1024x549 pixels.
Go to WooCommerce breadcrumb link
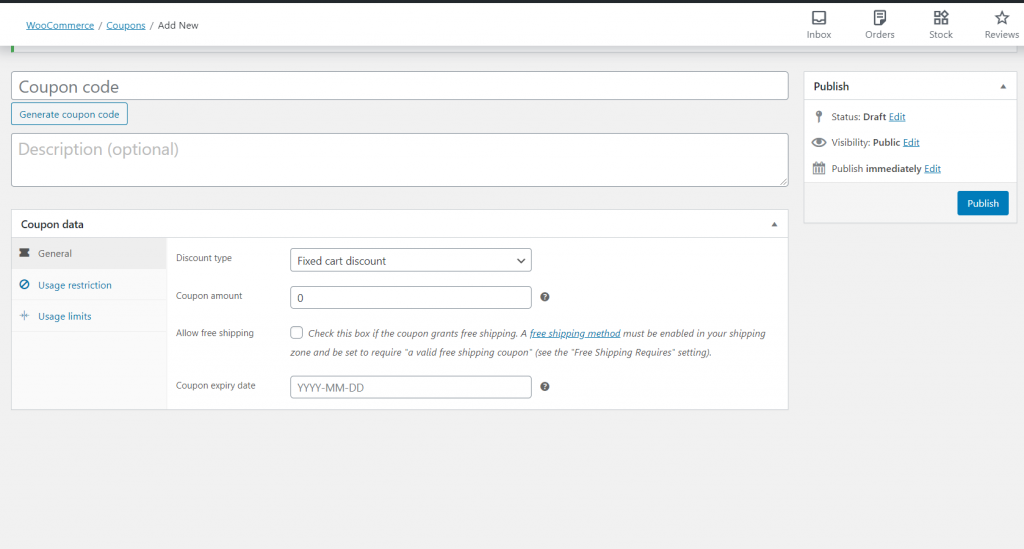pyautogui.click(x=60, y=25)
